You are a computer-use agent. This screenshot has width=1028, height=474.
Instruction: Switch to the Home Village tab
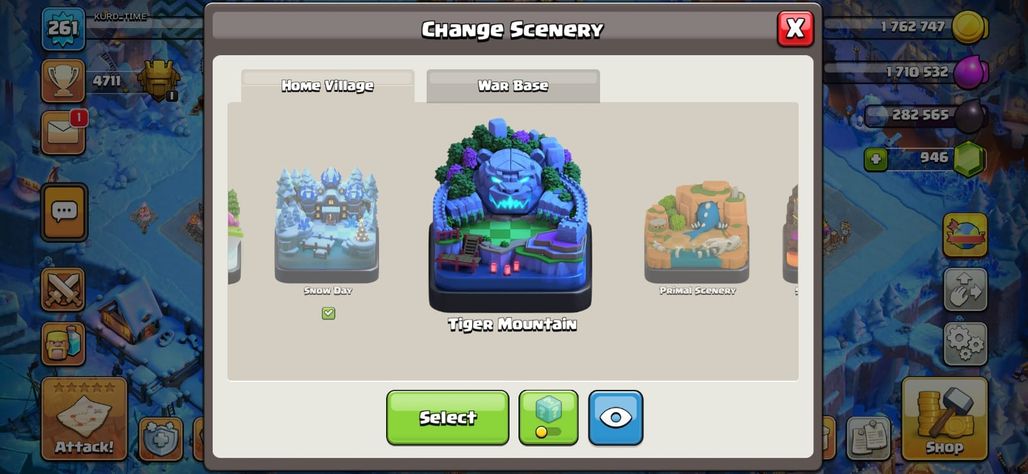(328, 86)
